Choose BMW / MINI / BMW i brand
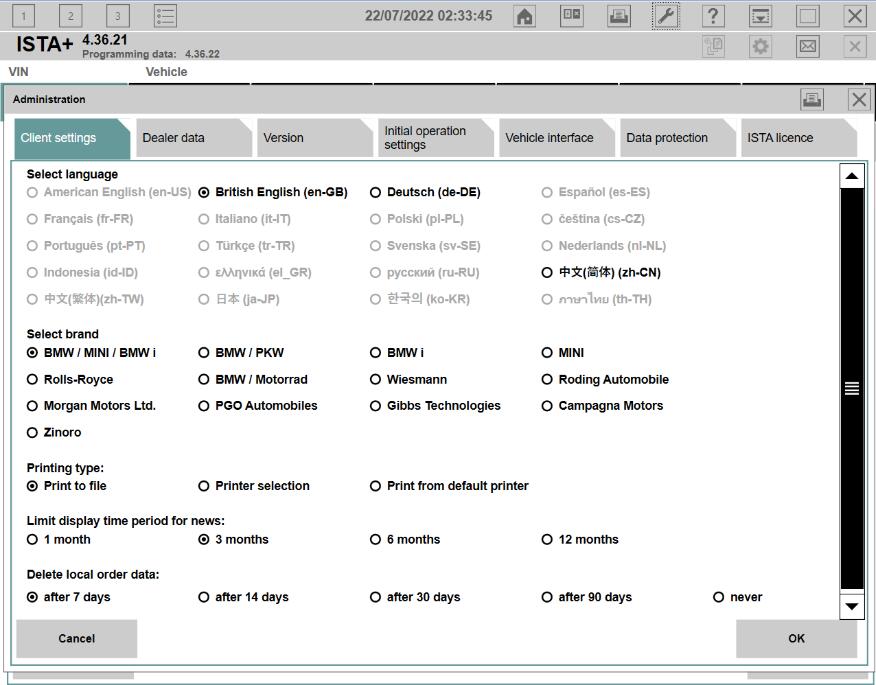Viewport: 876px width, 685px height. tap(92, 353)
